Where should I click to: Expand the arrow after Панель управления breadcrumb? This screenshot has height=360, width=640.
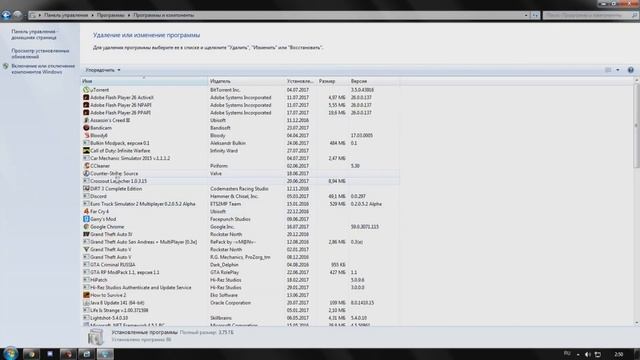(93, 16)
